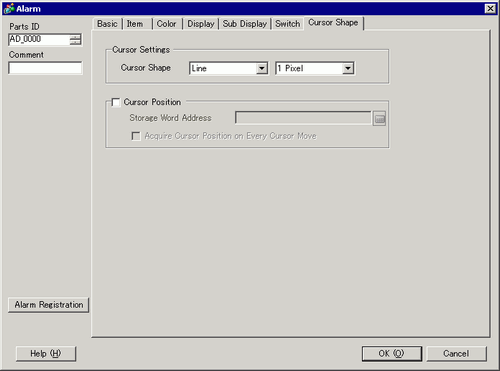Open the Sub Display tab
This screenshot has height=371, width=500.
245,24
